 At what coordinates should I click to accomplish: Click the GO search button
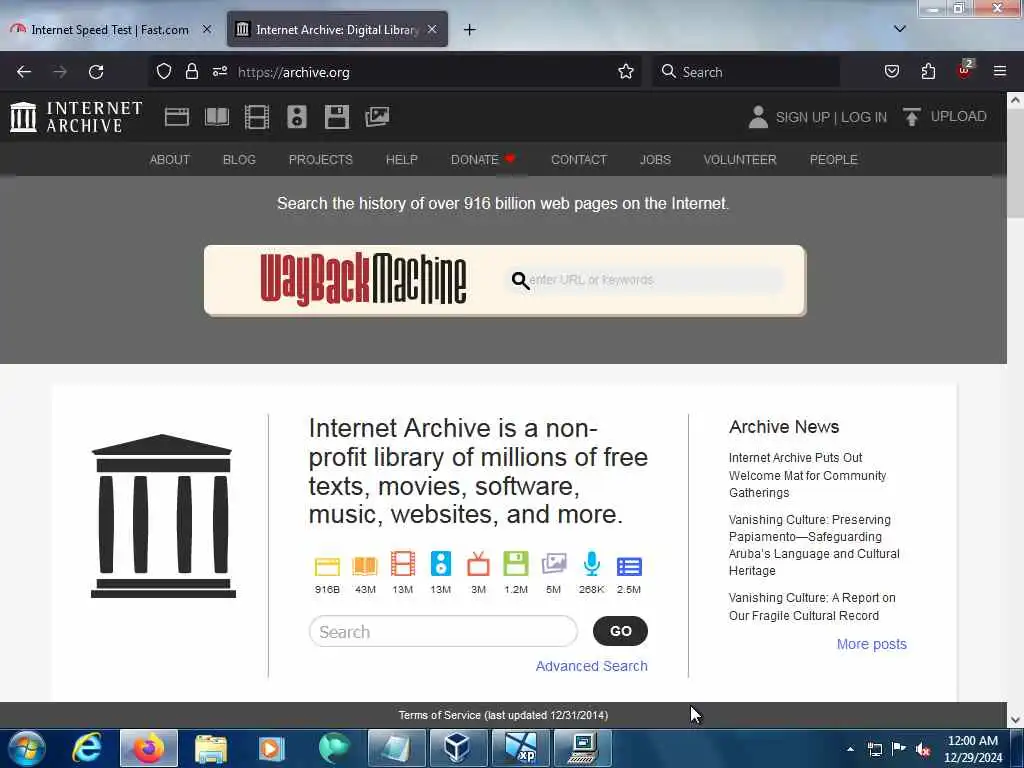[620, 631]
